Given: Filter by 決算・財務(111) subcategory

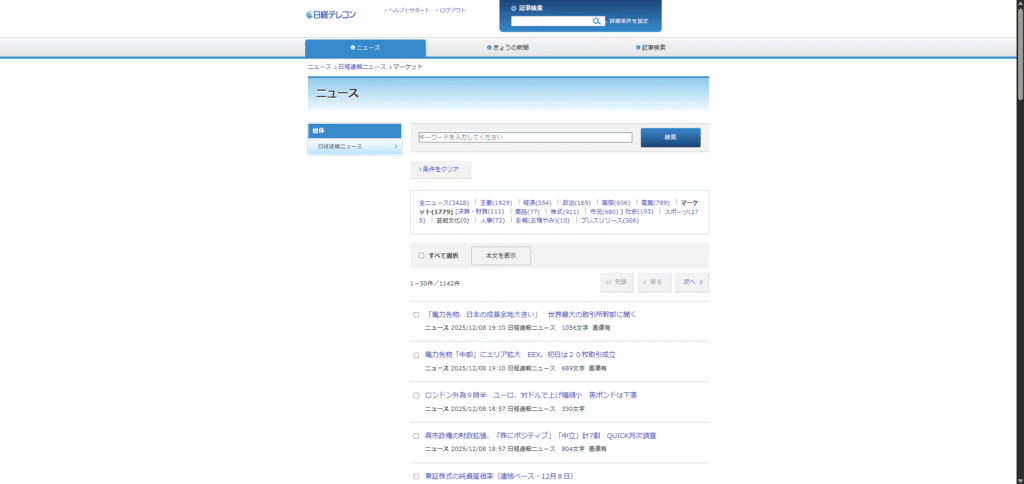Looking at the screenshot, I should pyautogui.click(x=482, y=212).
